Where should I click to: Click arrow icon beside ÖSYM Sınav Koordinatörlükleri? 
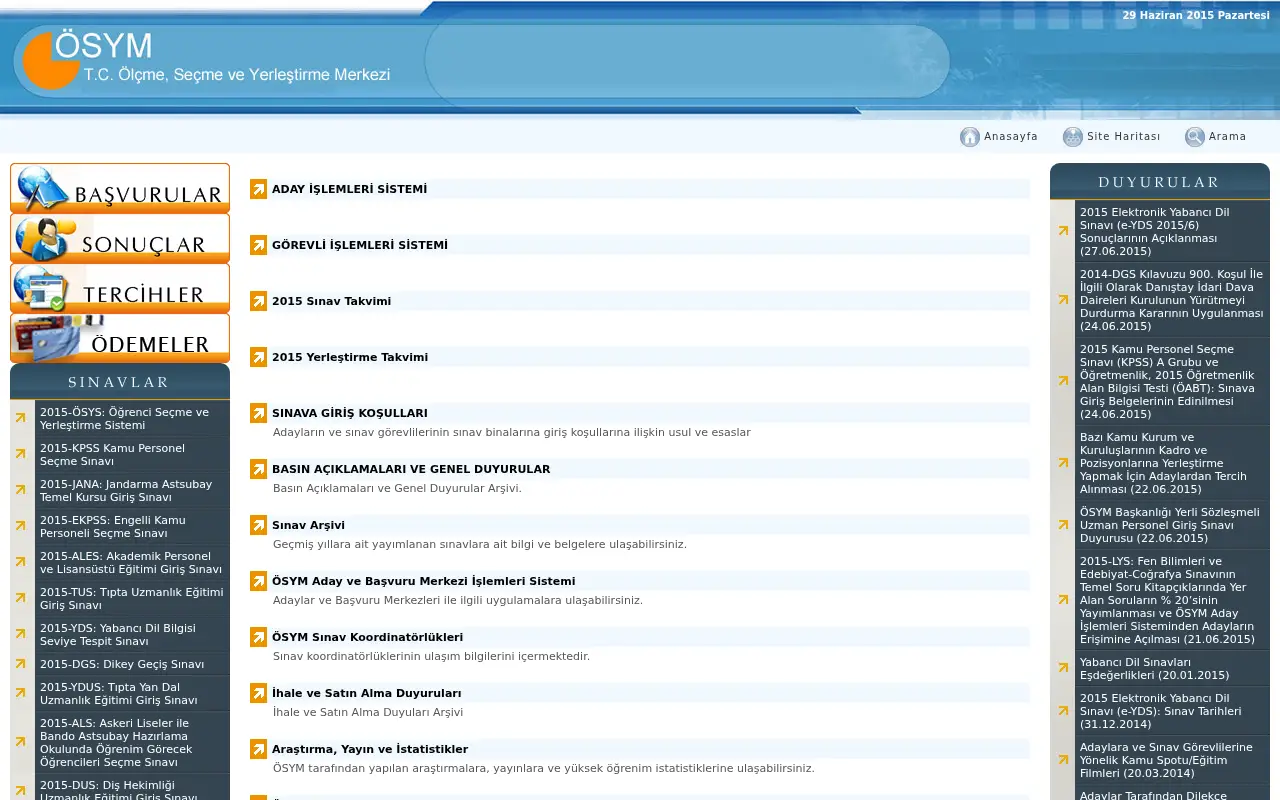[x=258, y=637]
